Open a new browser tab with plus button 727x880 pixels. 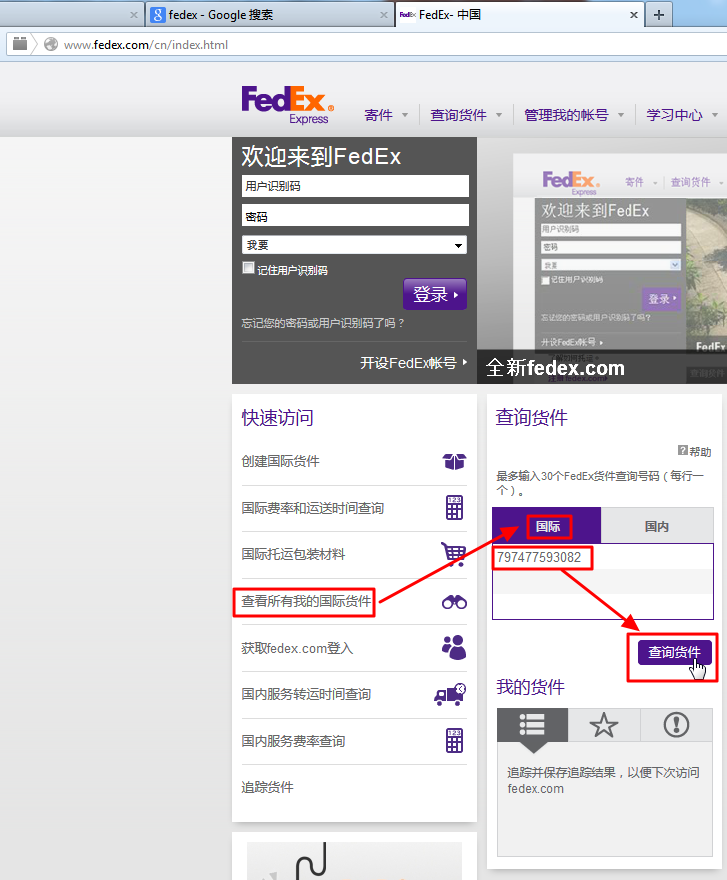pyautogui.click(x=659, y=15)
